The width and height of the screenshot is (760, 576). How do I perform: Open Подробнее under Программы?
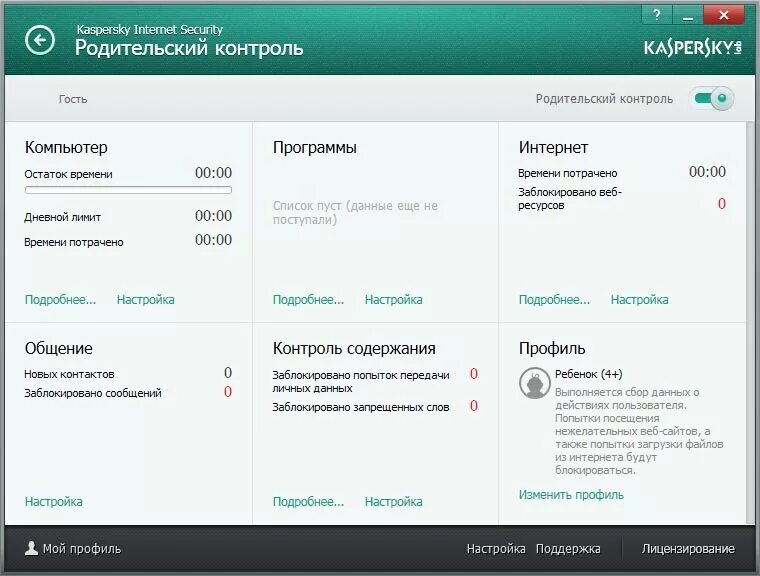(x=308, y=300)
